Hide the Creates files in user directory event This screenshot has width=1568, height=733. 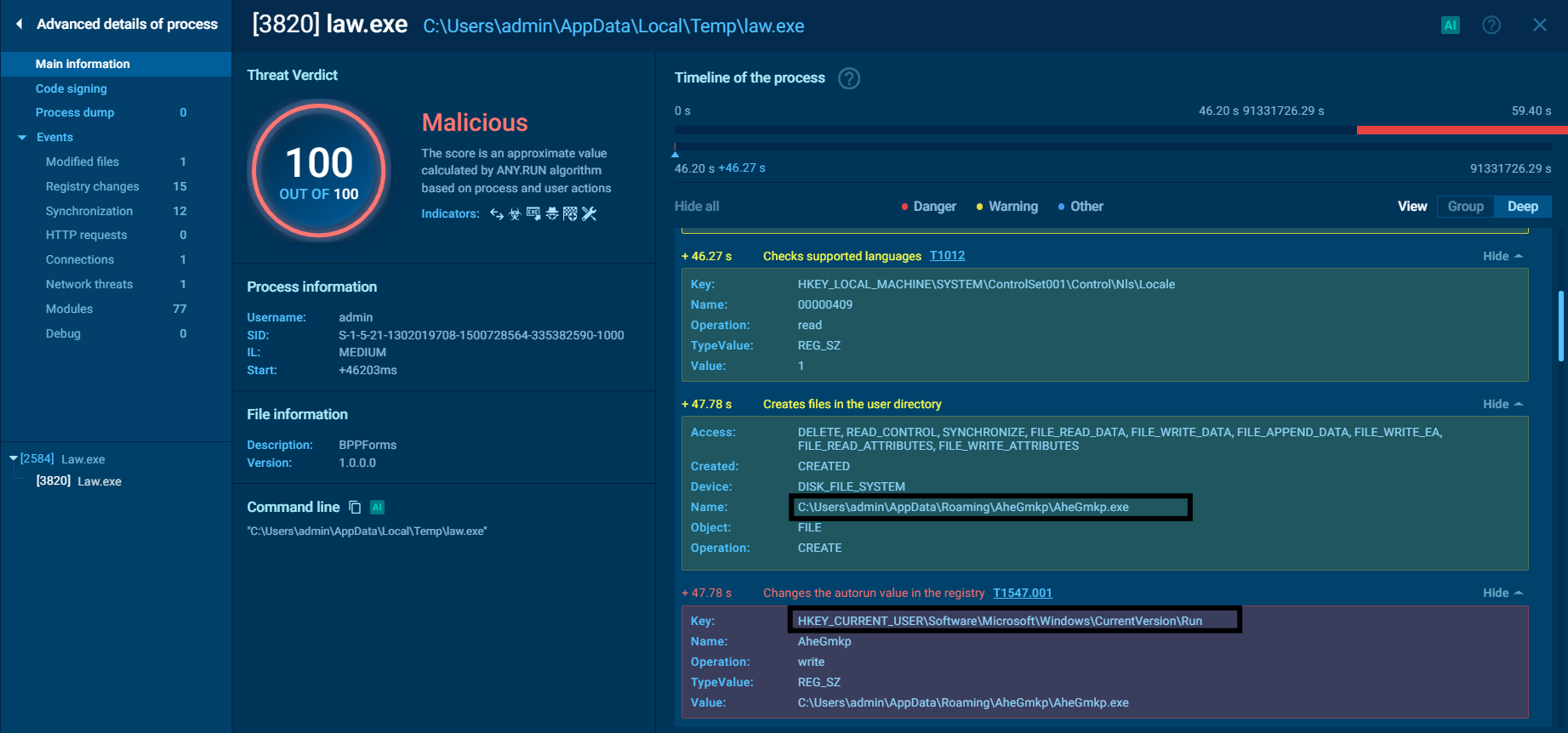point(1502,404)
